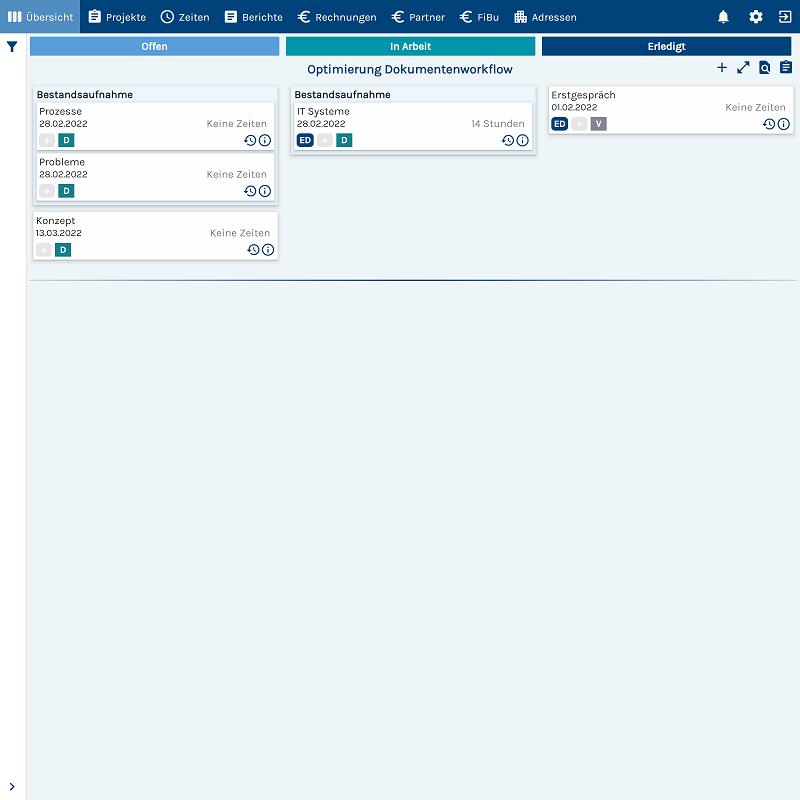Add assignee on Probleme card
This screenshot has width=800, height=800.
click(x=47, y=191)
